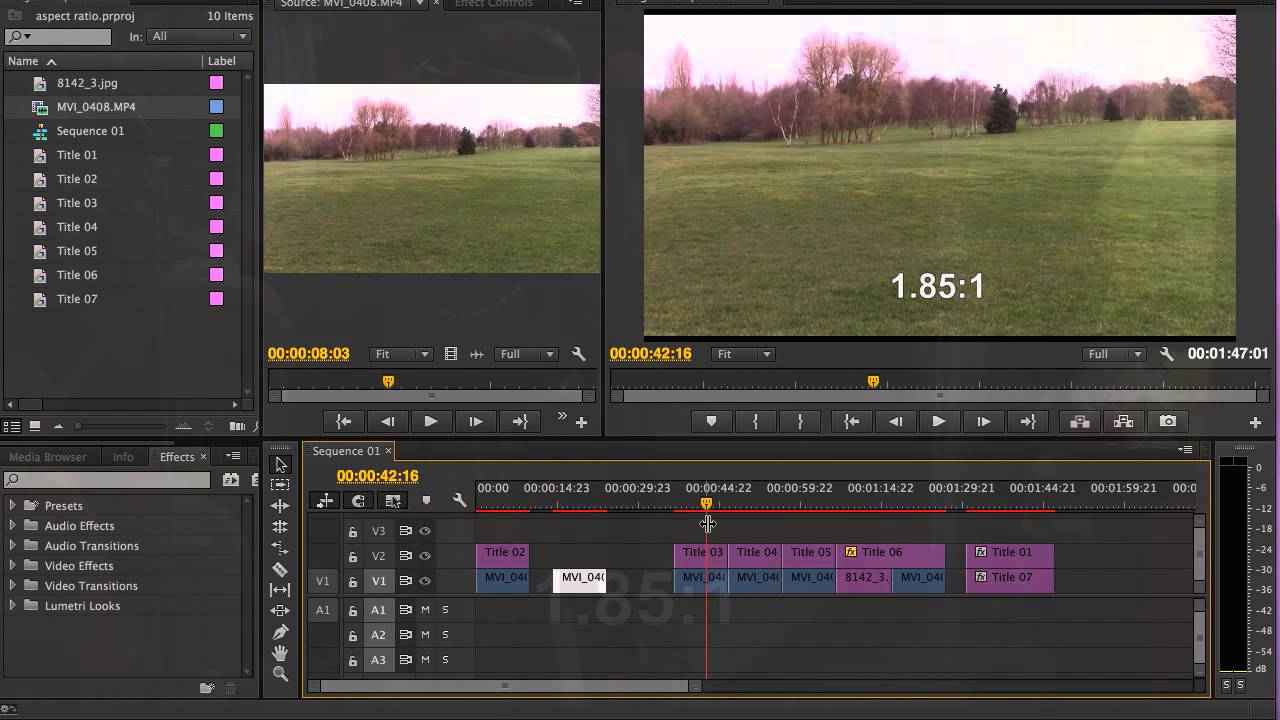The height and width of the screenshot is (720, 1280).
Task: Click Mark In in Program monitor
Action: (755, 422)
